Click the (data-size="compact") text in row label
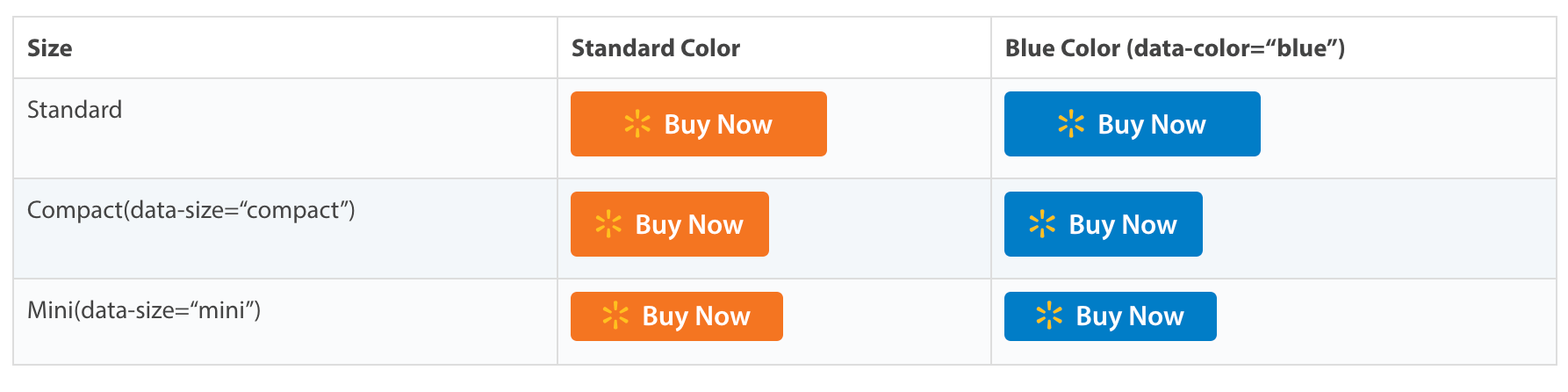The height and width of the screenshot is (392, 1568). [x=240, y=210]
